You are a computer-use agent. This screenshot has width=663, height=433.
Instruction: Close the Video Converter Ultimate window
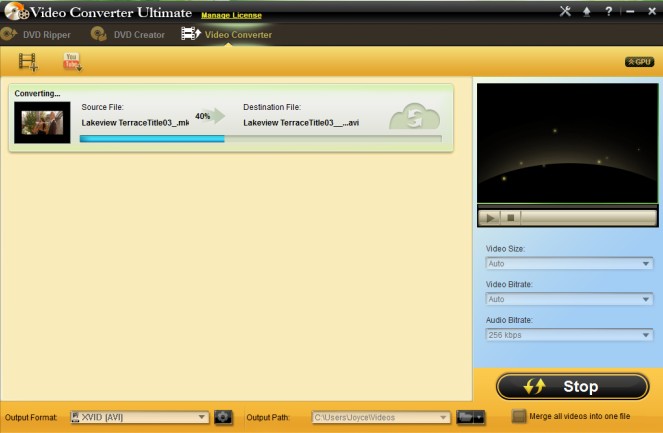[652, 11]
